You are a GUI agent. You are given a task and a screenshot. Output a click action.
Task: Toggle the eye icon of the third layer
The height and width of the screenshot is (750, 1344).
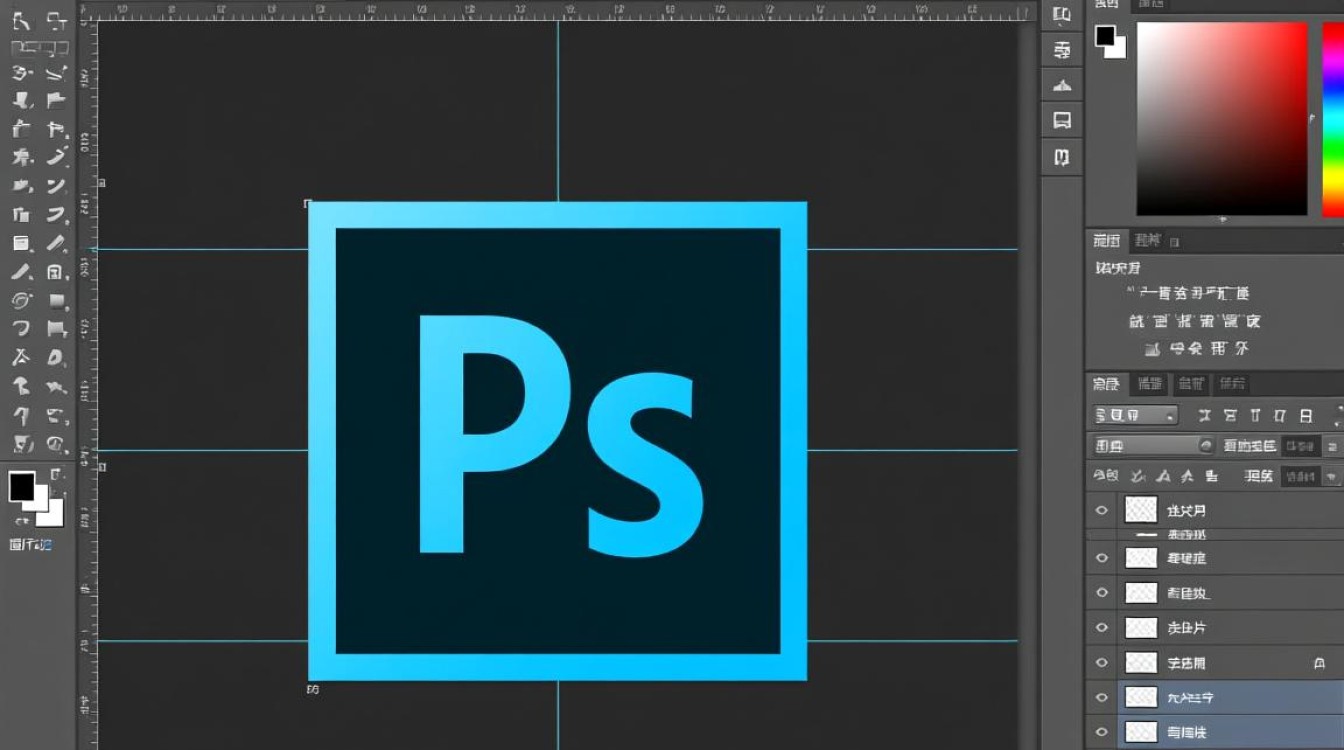tap(1102, 592)
